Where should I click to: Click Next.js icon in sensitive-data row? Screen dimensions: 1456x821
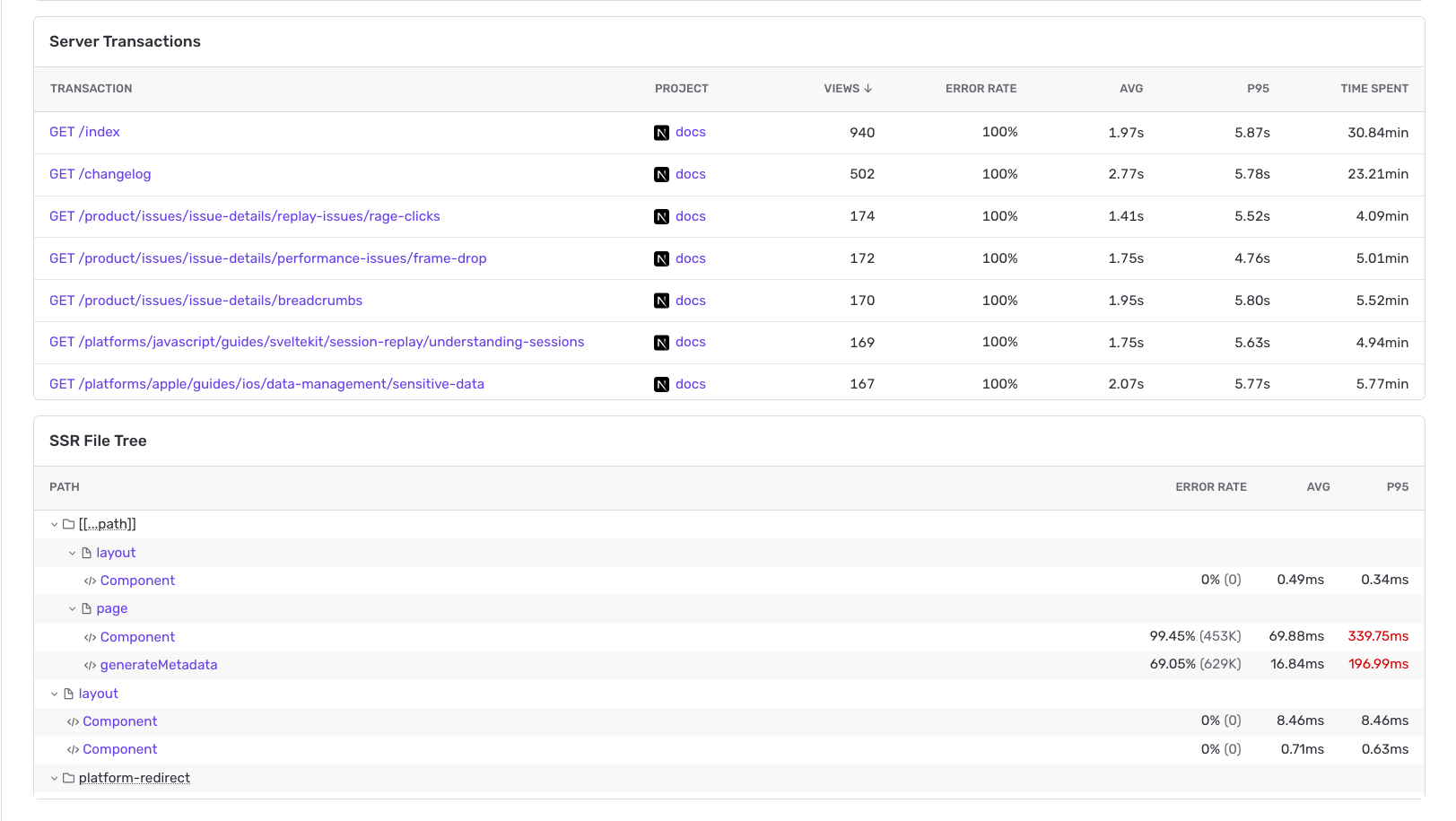[x=661, y=385]
